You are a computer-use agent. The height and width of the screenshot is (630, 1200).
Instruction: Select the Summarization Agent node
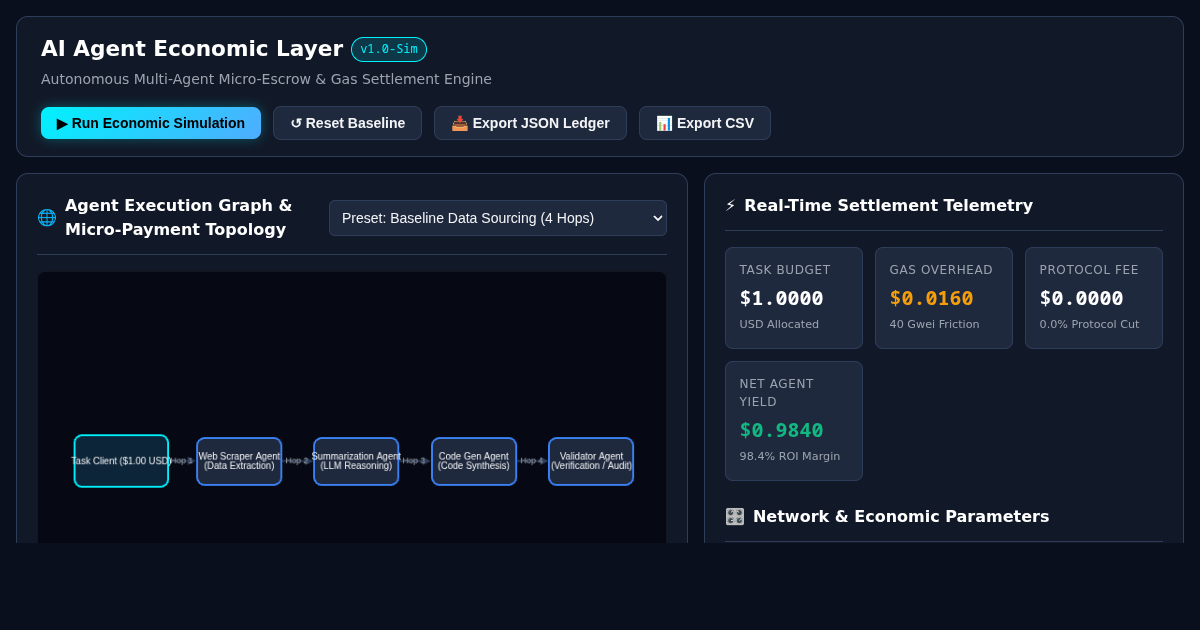[356, 461]
